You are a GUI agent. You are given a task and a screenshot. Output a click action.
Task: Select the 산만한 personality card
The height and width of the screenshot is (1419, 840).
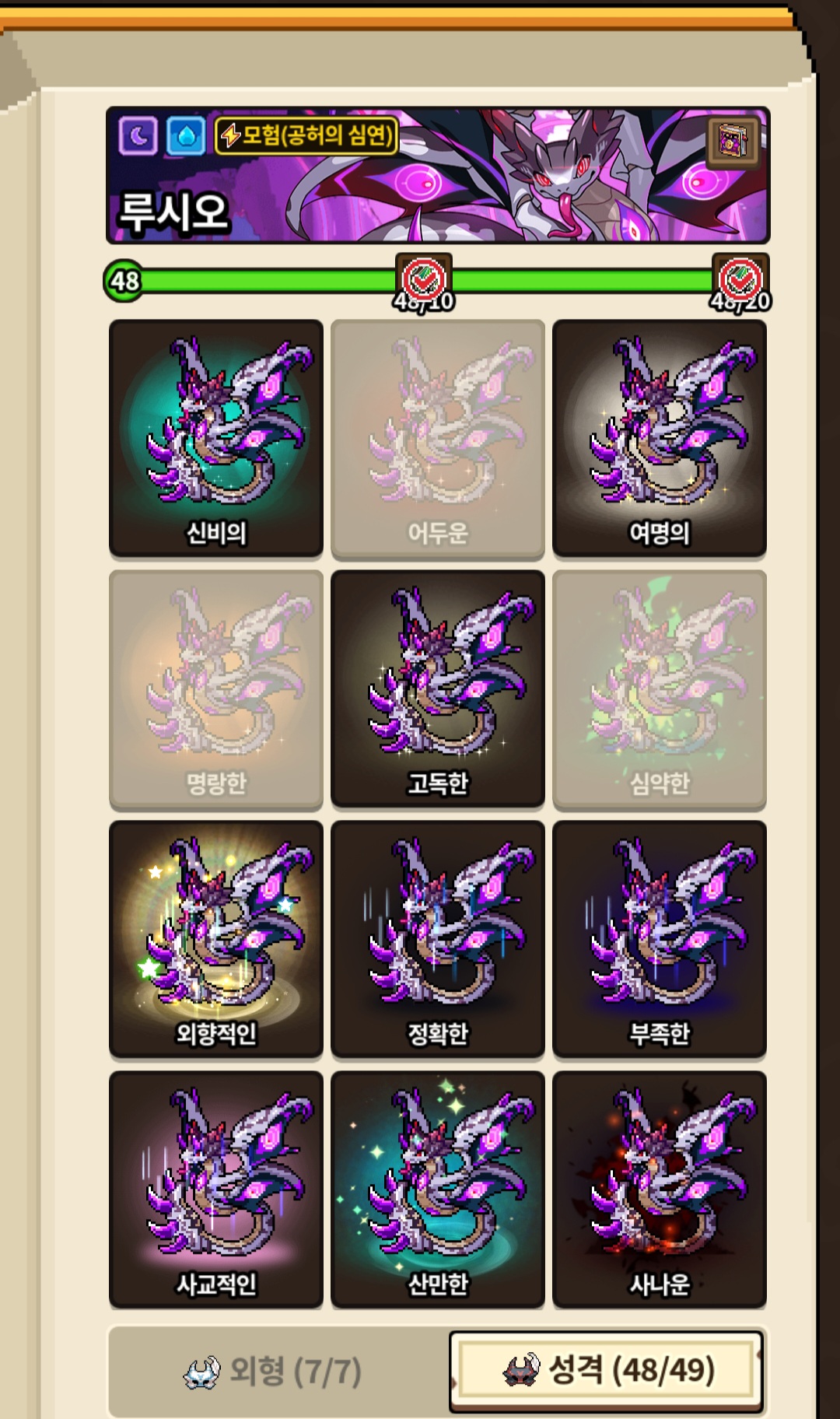point(438,1190)
